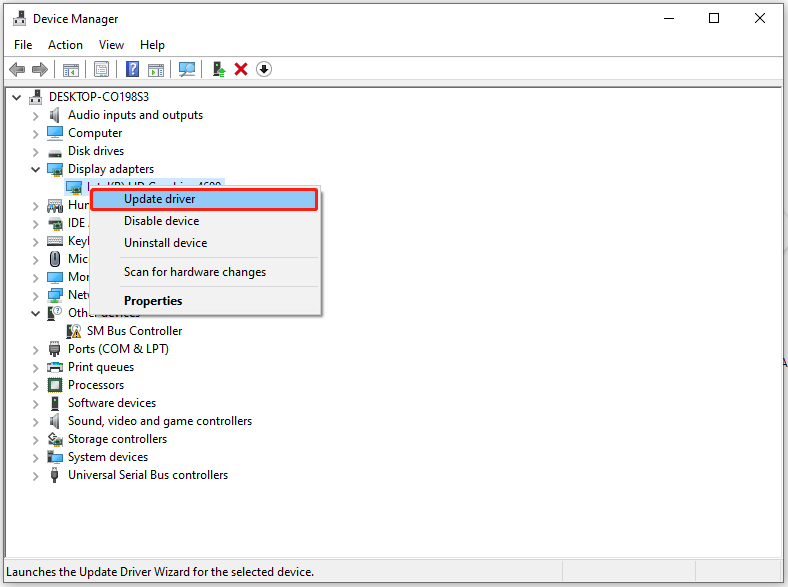Show or hide console tree toolbar icon
The image size is (788, 587).
71,69
